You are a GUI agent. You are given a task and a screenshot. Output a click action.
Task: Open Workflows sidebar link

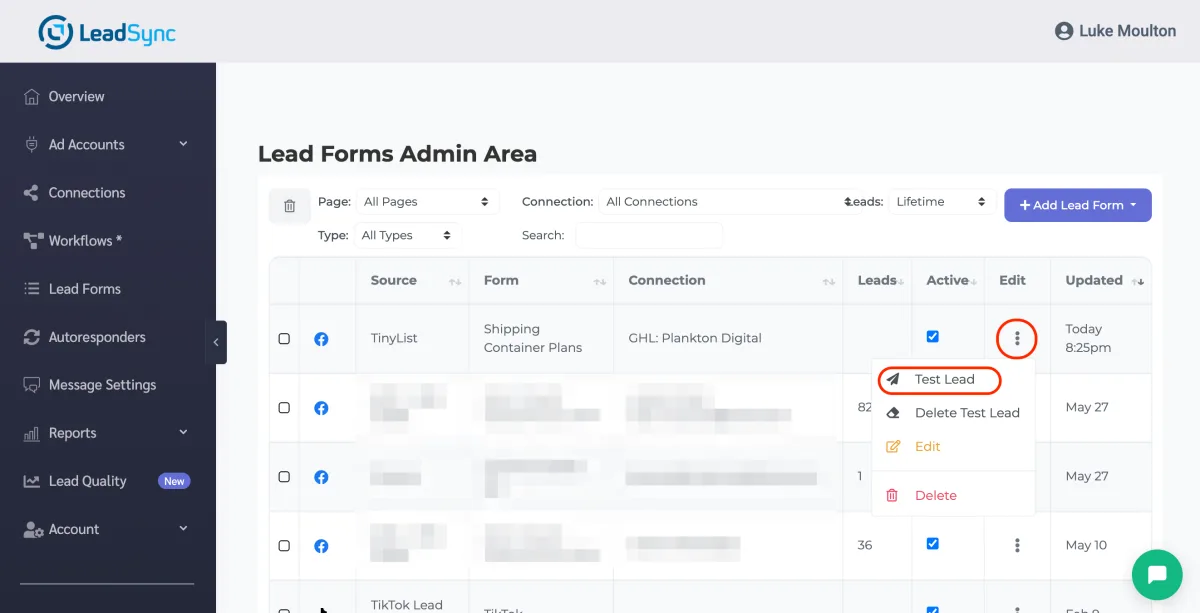85,241
